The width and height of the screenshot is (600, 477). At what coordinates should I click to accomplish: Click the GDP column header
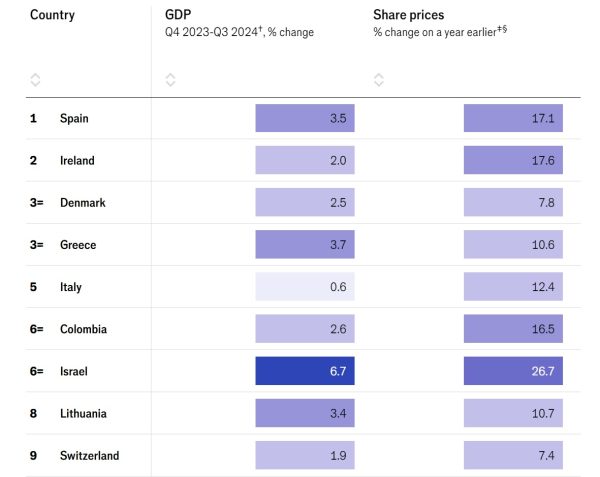179,15
